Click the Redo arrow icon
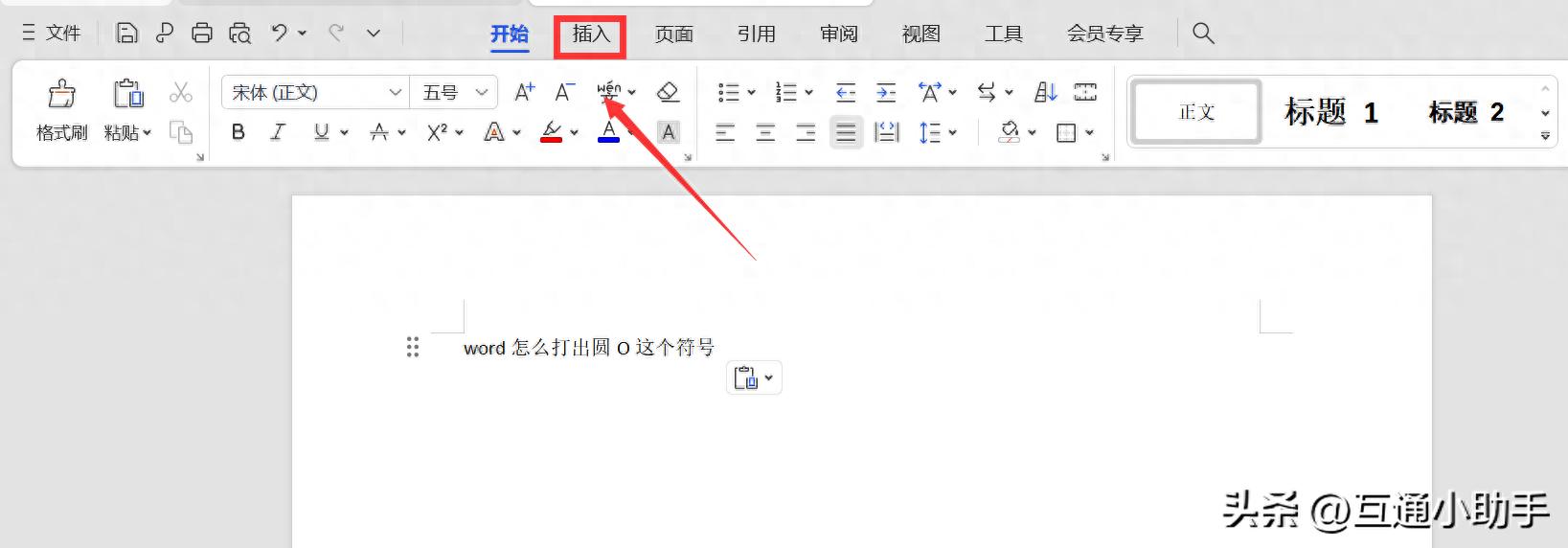The height and width of the screenshot is (548, 1568). point(336,33)
